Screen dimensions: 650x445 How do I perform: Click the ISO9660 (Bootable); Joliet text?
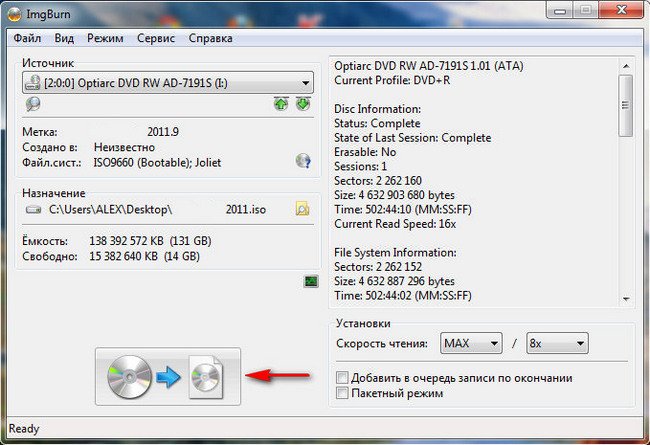tap(157, 163)
